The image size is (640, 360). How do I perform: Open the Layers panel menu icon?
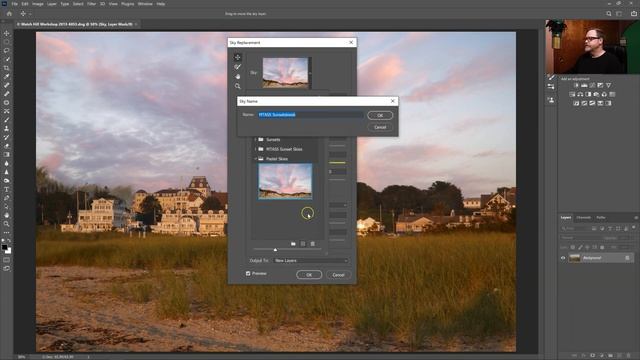click(636, 218)
